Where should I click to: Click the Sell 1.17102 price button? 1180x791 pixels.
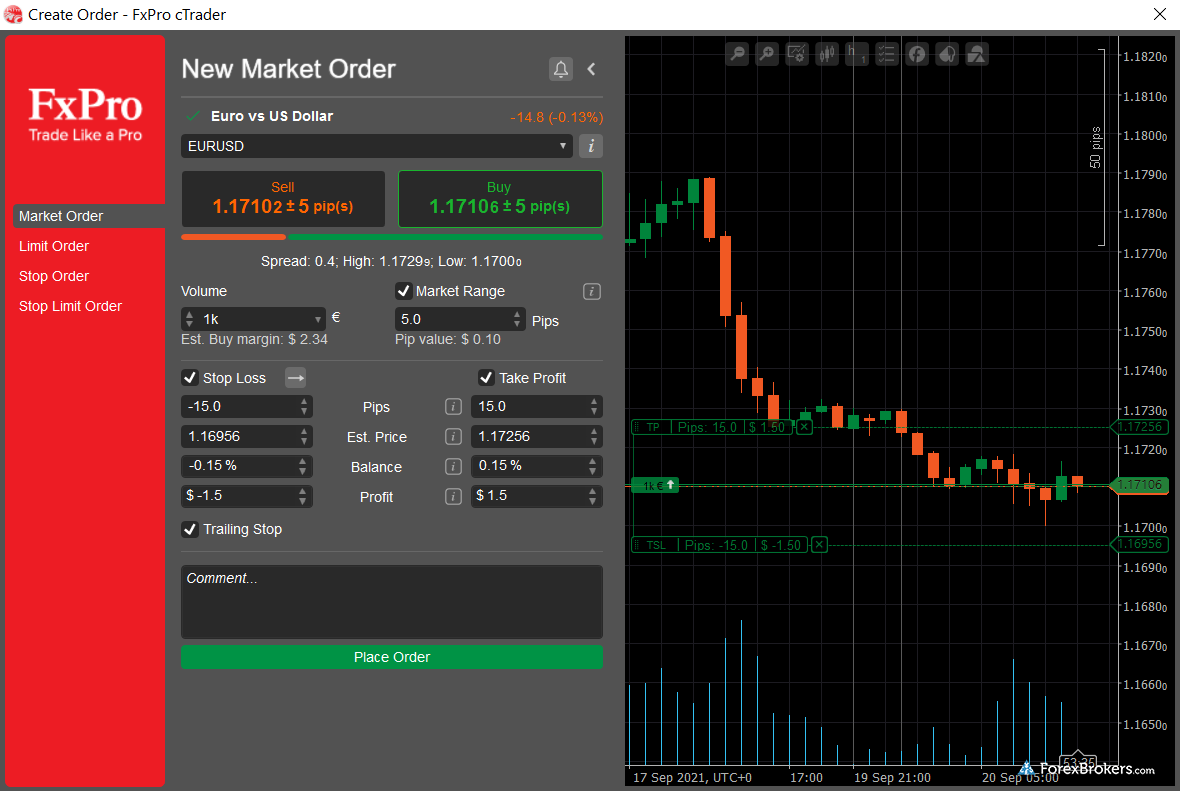pyautogui.click(x=283, y=199)
